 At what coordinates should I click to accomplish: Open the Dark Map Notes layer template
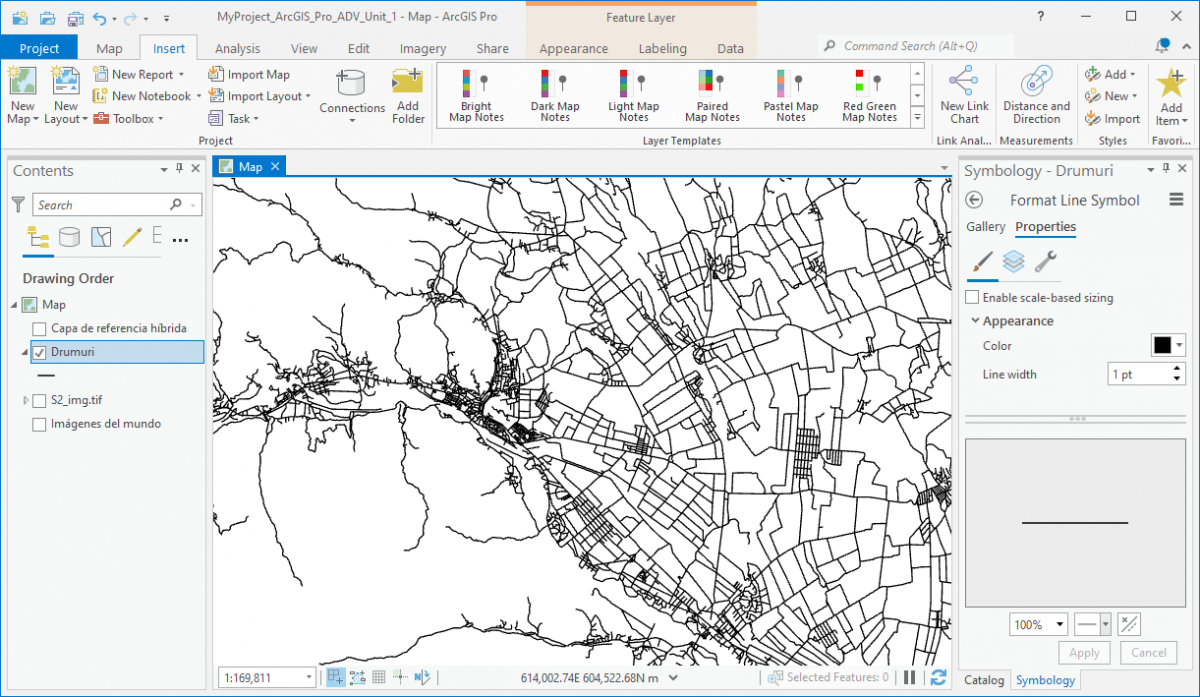coord(555,95)
